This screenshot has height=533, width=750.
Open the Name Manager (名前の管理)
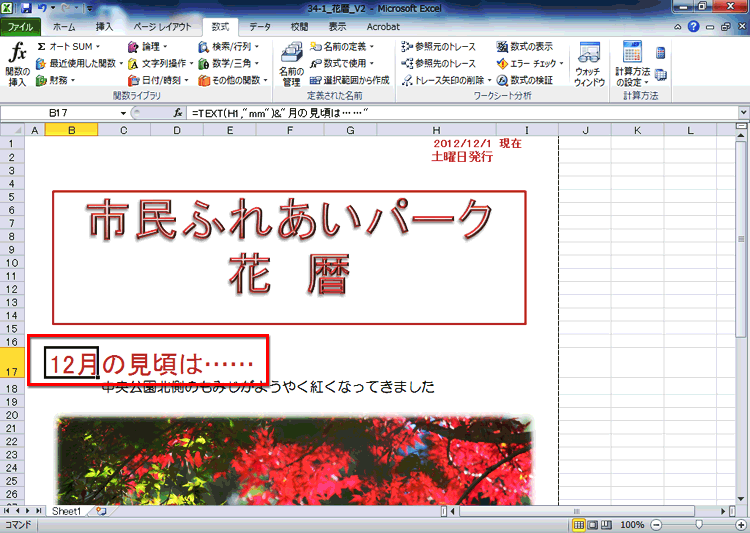(x=291, y=64)
